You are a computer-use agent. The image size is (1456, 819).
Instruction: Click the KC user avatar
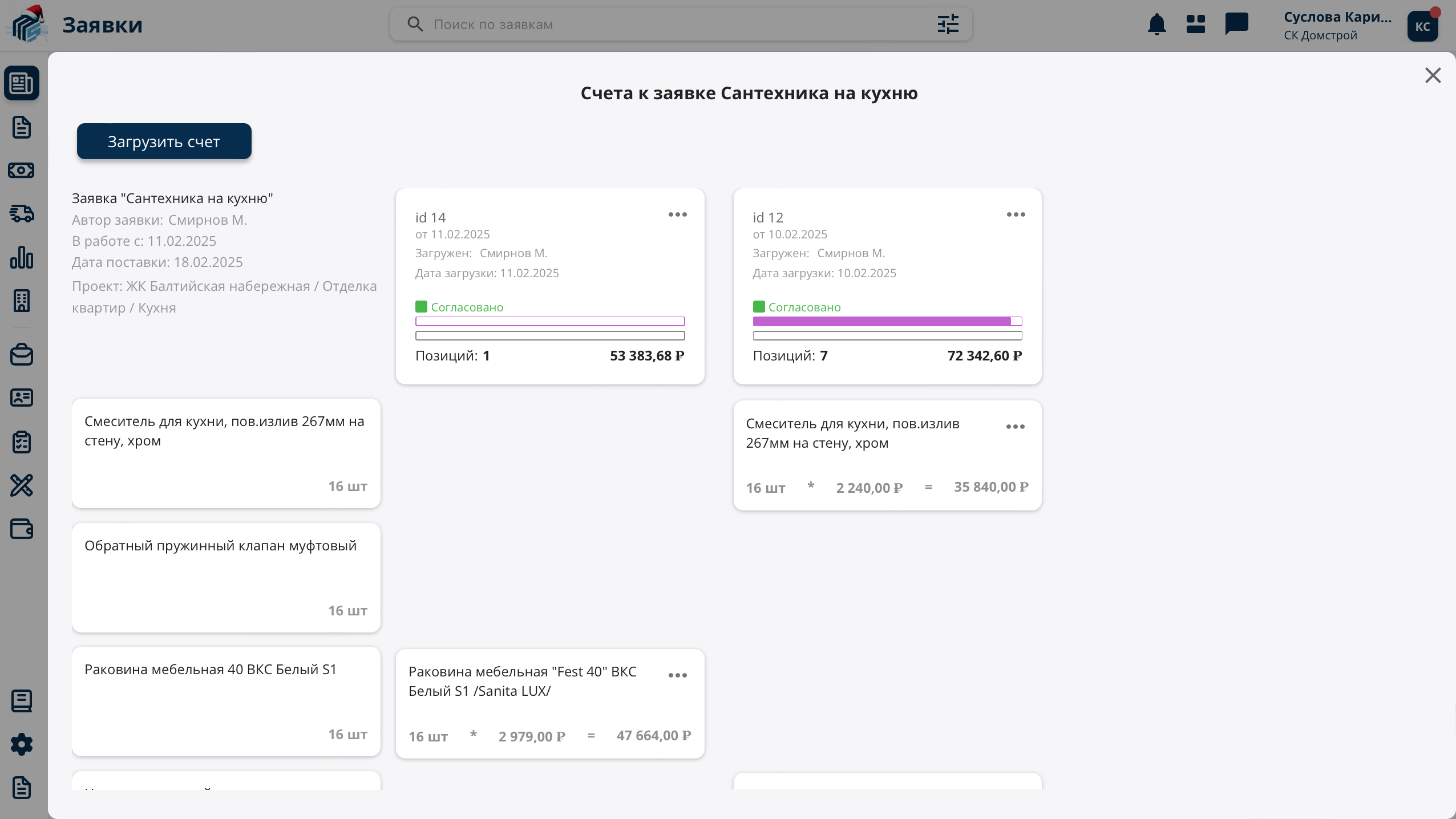[1423, 26]
